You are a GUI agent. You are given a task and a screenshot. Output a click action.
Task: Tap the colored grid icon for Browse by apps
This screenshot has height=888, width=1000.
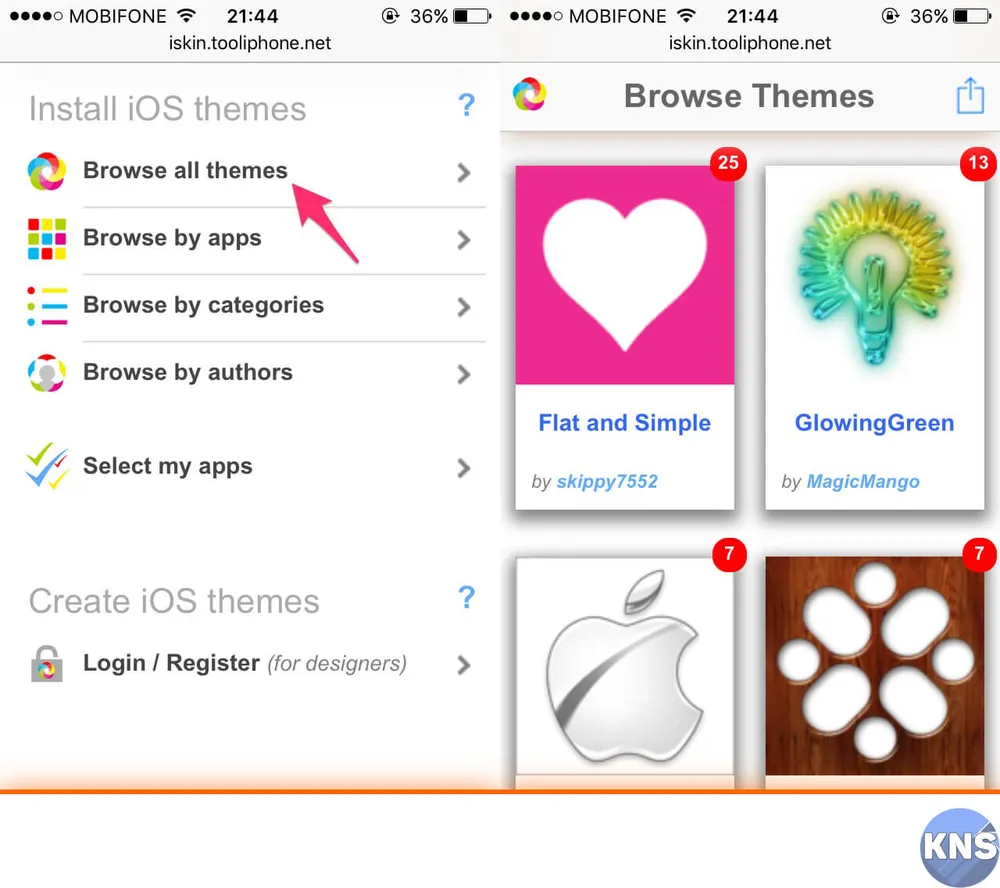pyautogui.click(x=47, y=239)
